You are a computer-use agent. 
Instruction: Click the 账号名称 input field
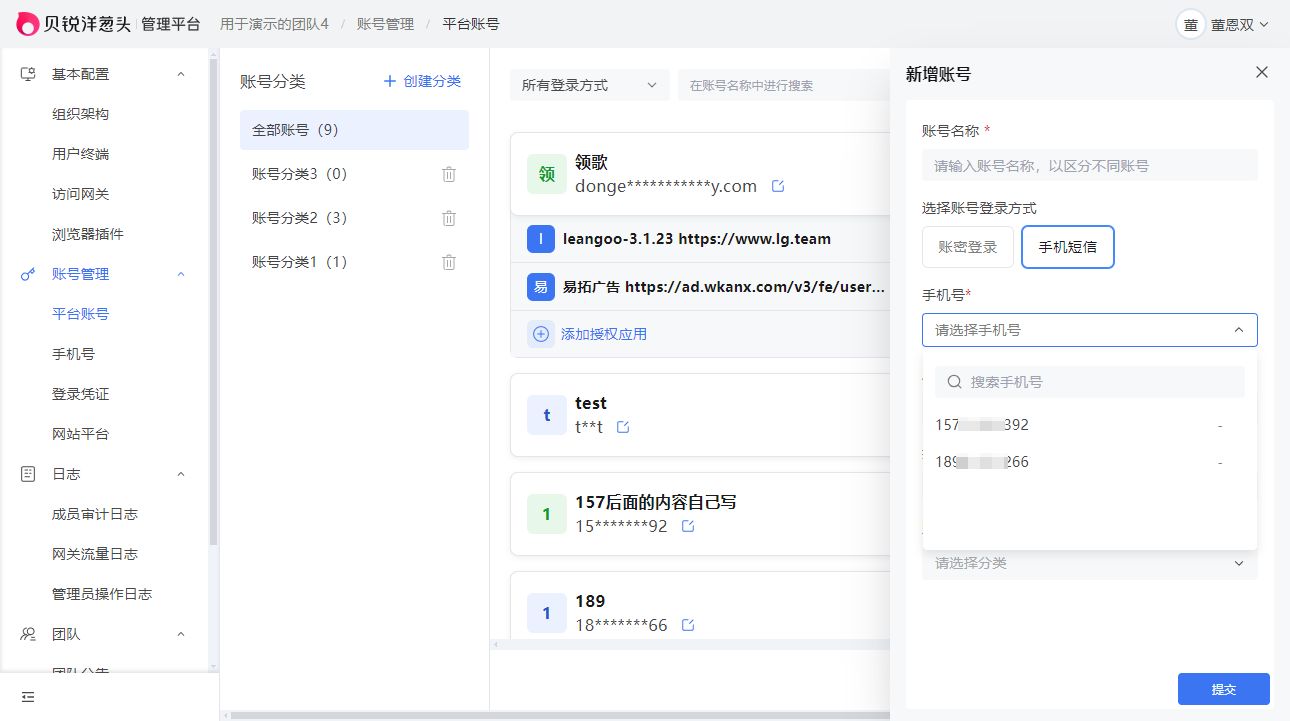coord(1090,165)
